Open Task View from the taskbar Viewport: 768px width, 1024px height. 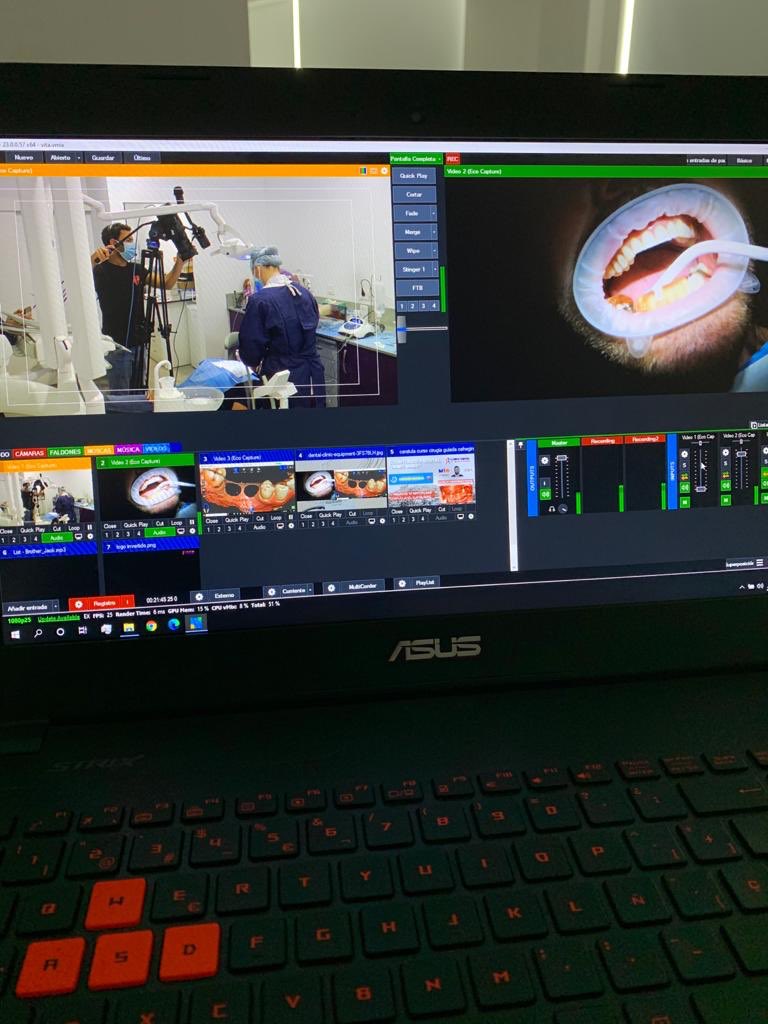(82, 630)
